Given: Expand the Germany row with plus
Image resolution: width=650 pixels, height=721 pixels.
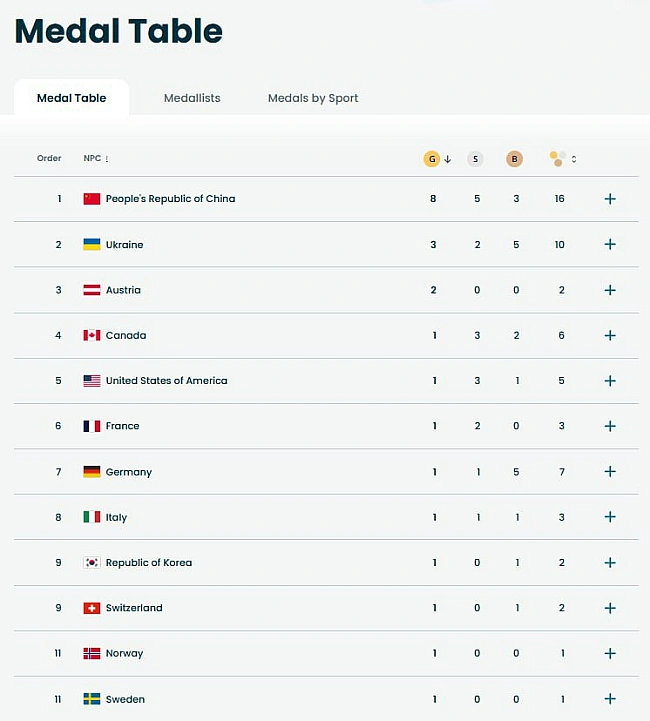Looking at the screenshot, I should coord(610,472).
